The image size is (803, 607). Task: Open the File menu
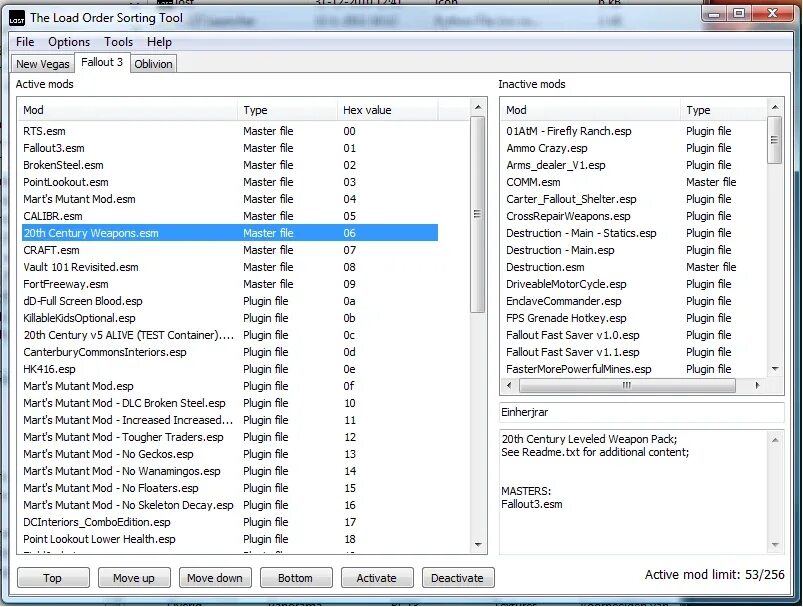[x=25, y=42]
